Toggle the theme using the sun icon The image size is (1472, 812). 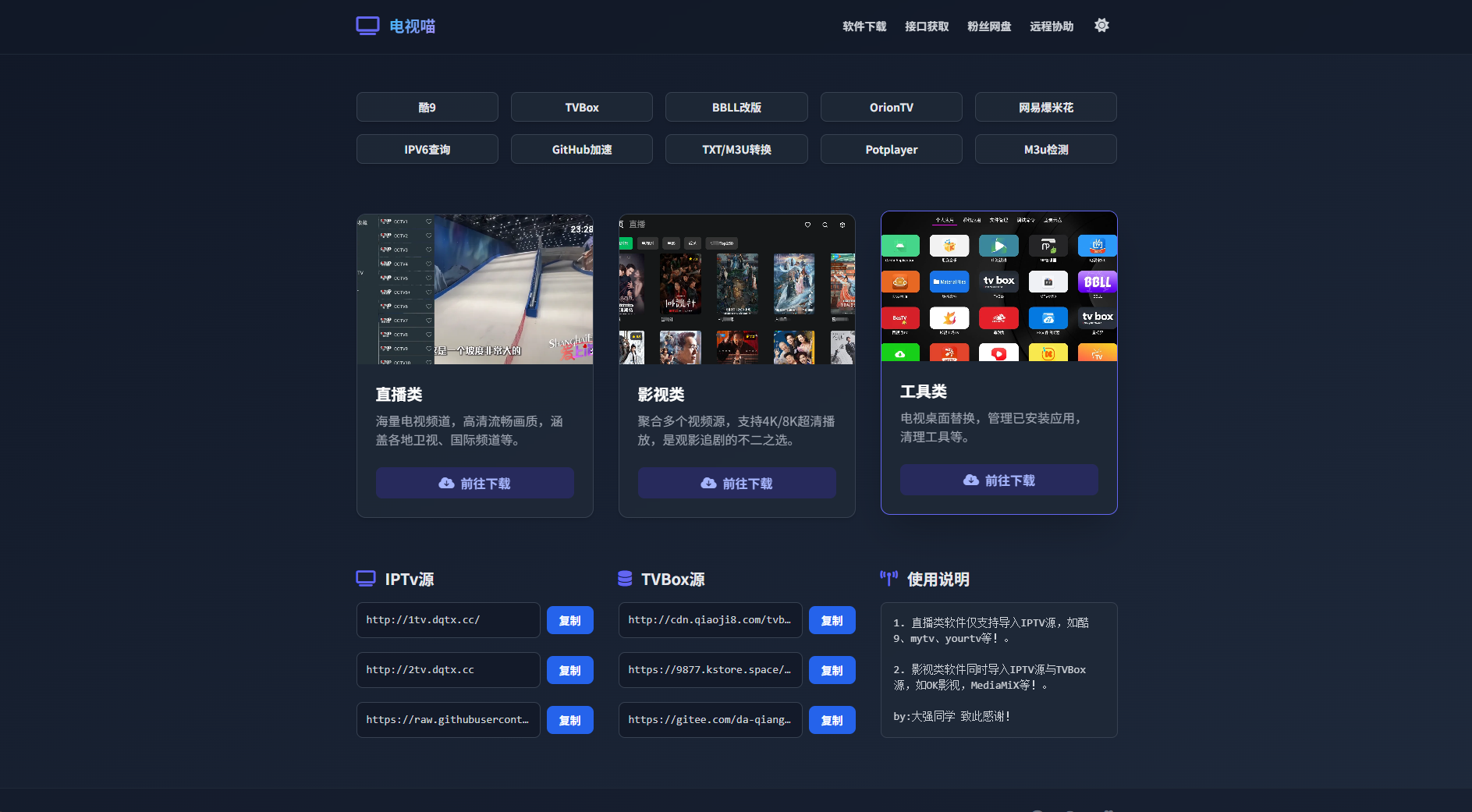tap(1101, 26)
